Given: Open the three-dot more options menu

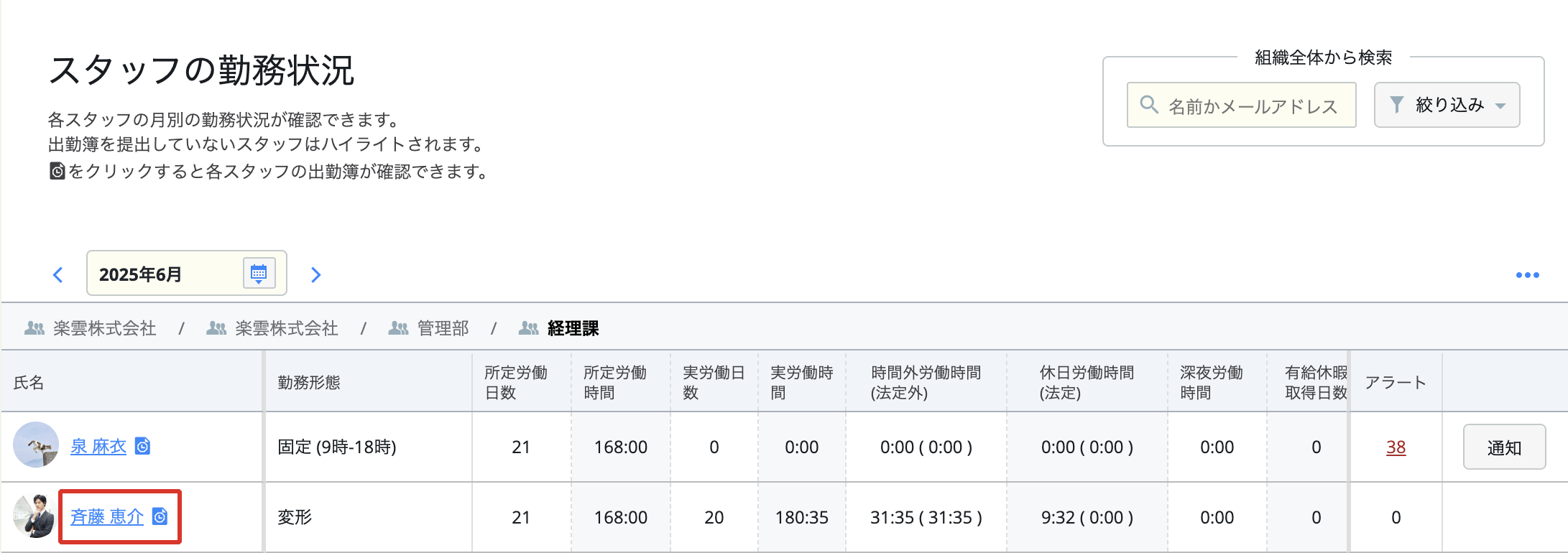Looking at the screenshot, I should click(x=1527, y=275).
